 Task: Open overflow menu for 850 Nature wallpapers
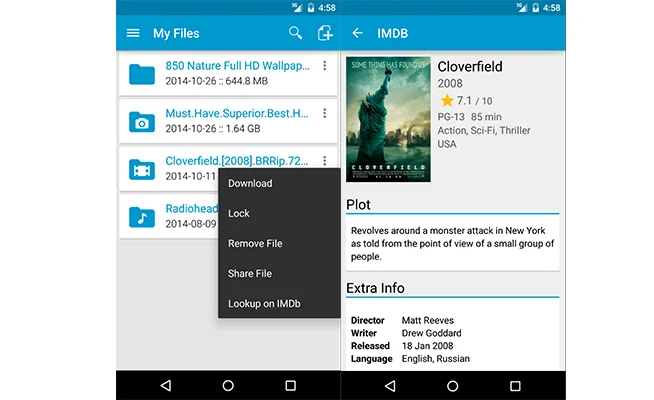(324, 65)
